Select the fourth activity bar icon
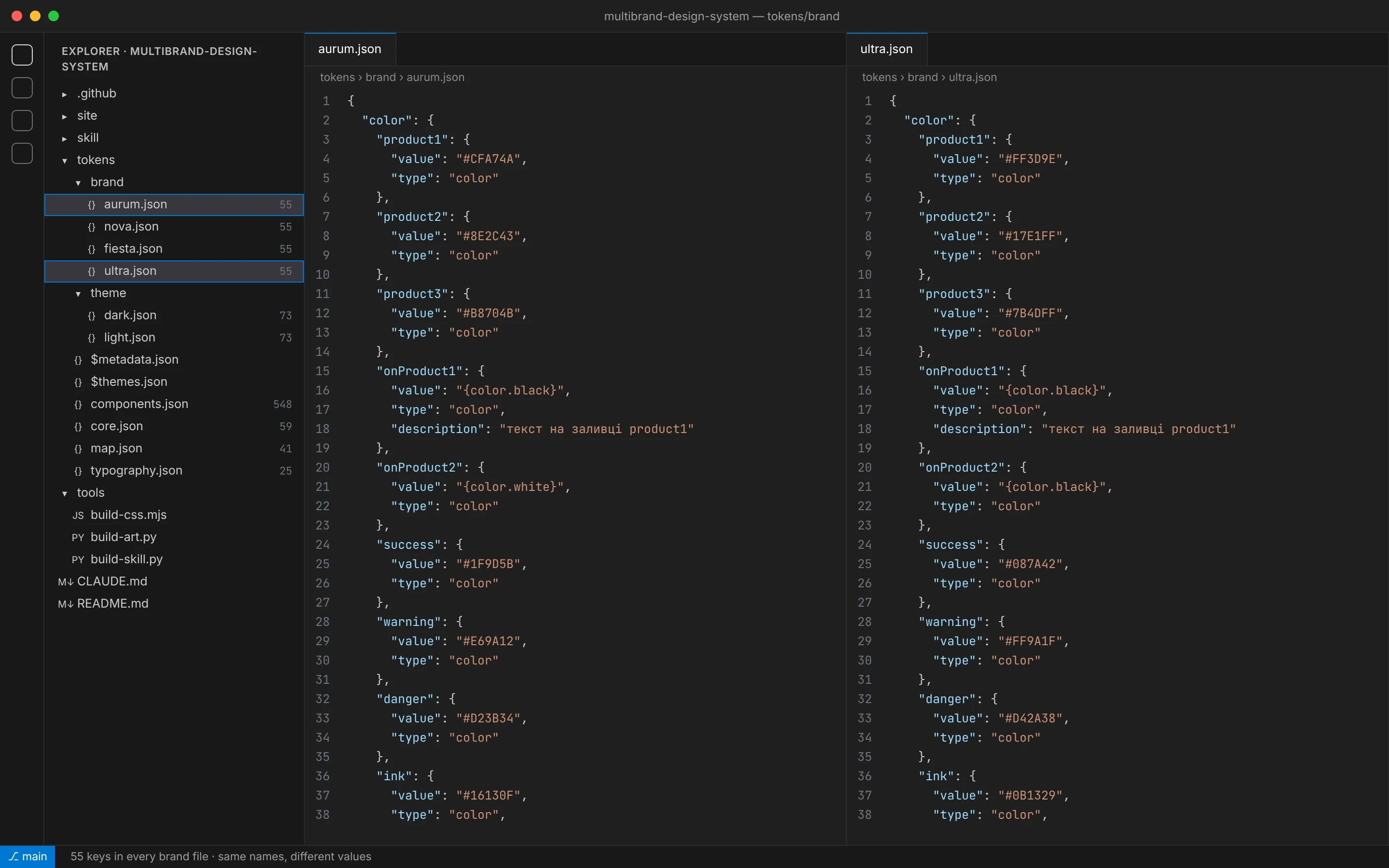1389x868 pixels. (x=22, y=153)
